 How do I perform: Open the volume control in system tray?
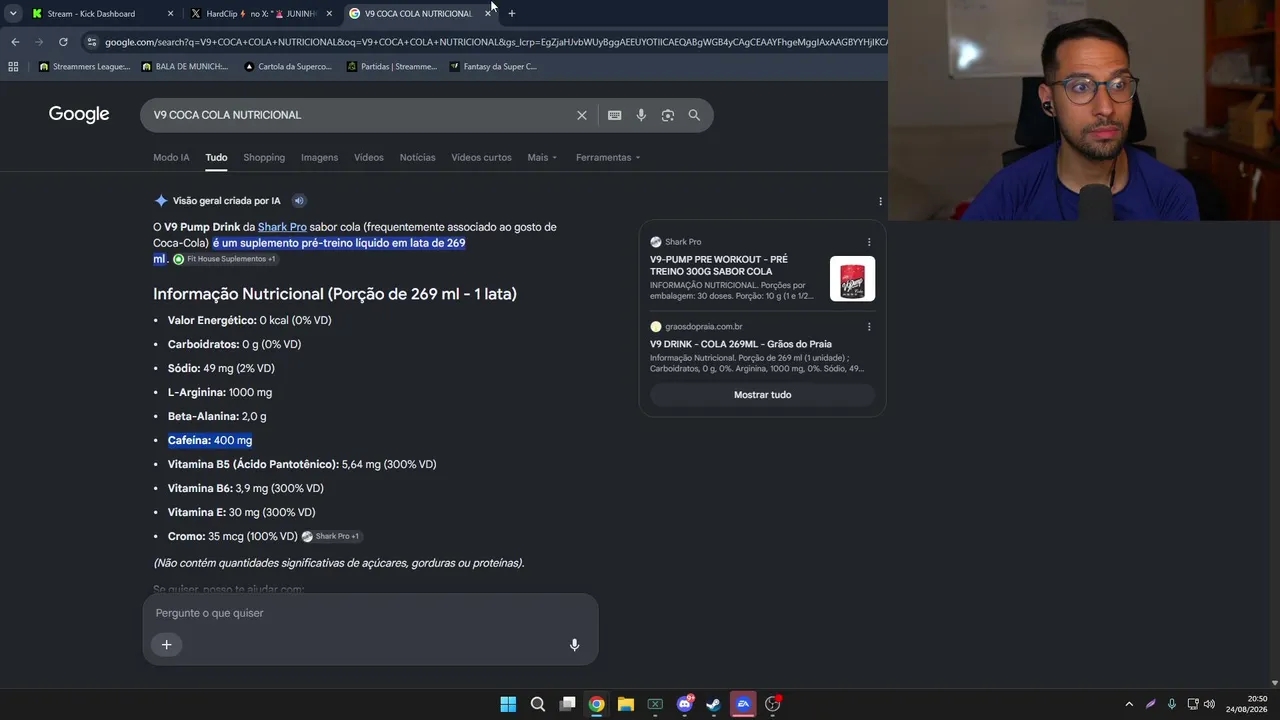coord(1210,704)
